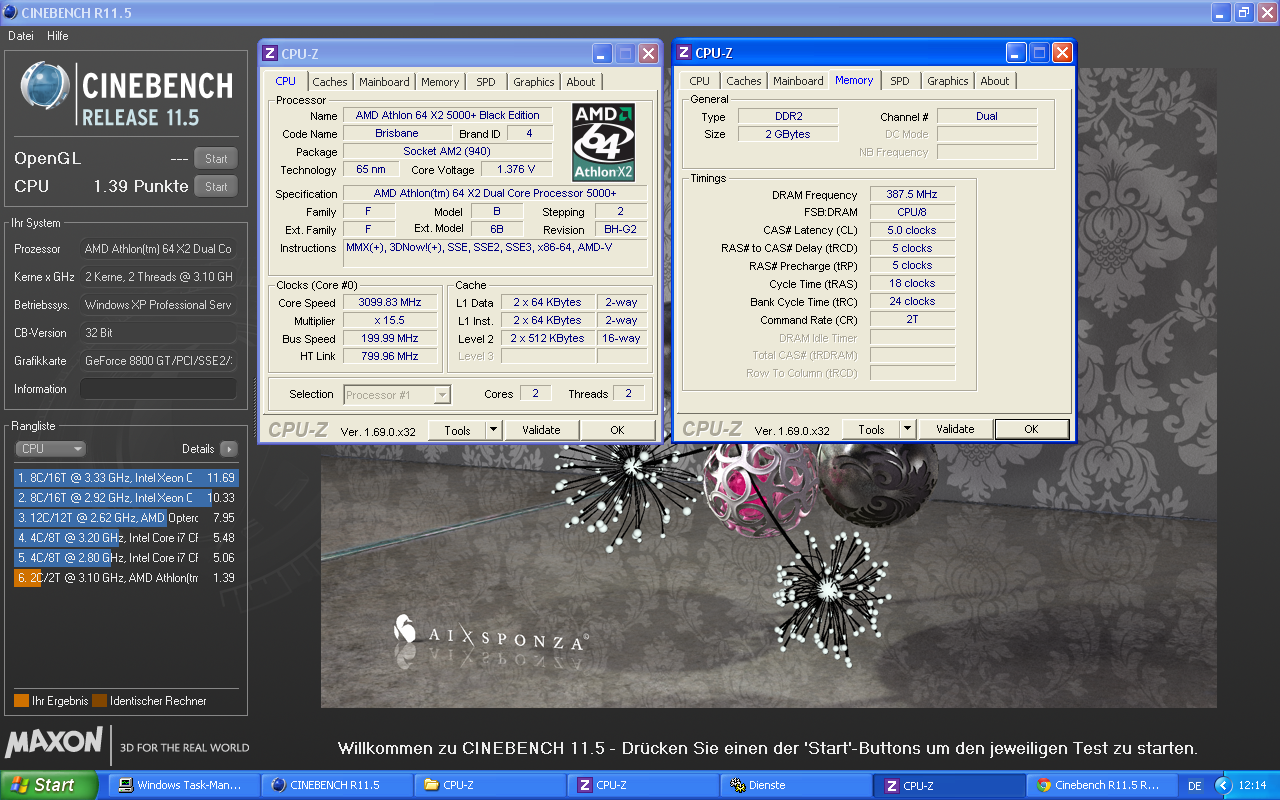1280x800 pixels.
Task: Switch to Dienste taskbar button
Action: 796,785
